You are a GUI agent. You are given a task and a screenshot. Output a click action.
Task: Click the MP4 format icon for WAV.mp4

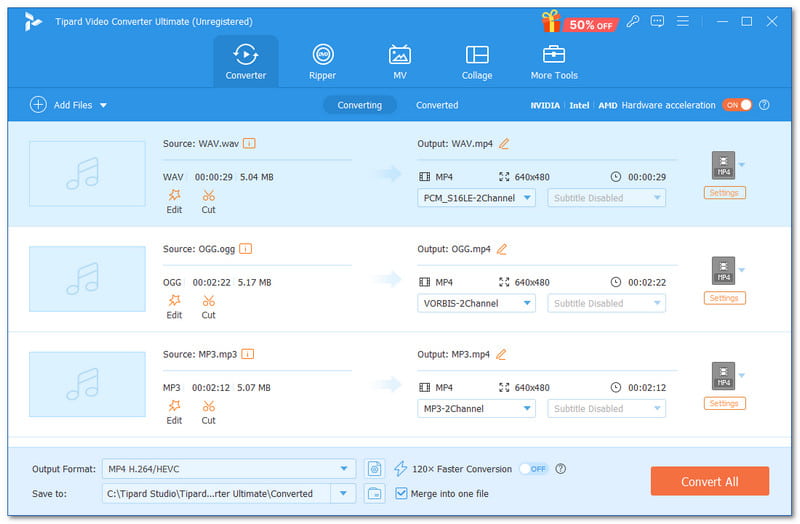[723, 165]
